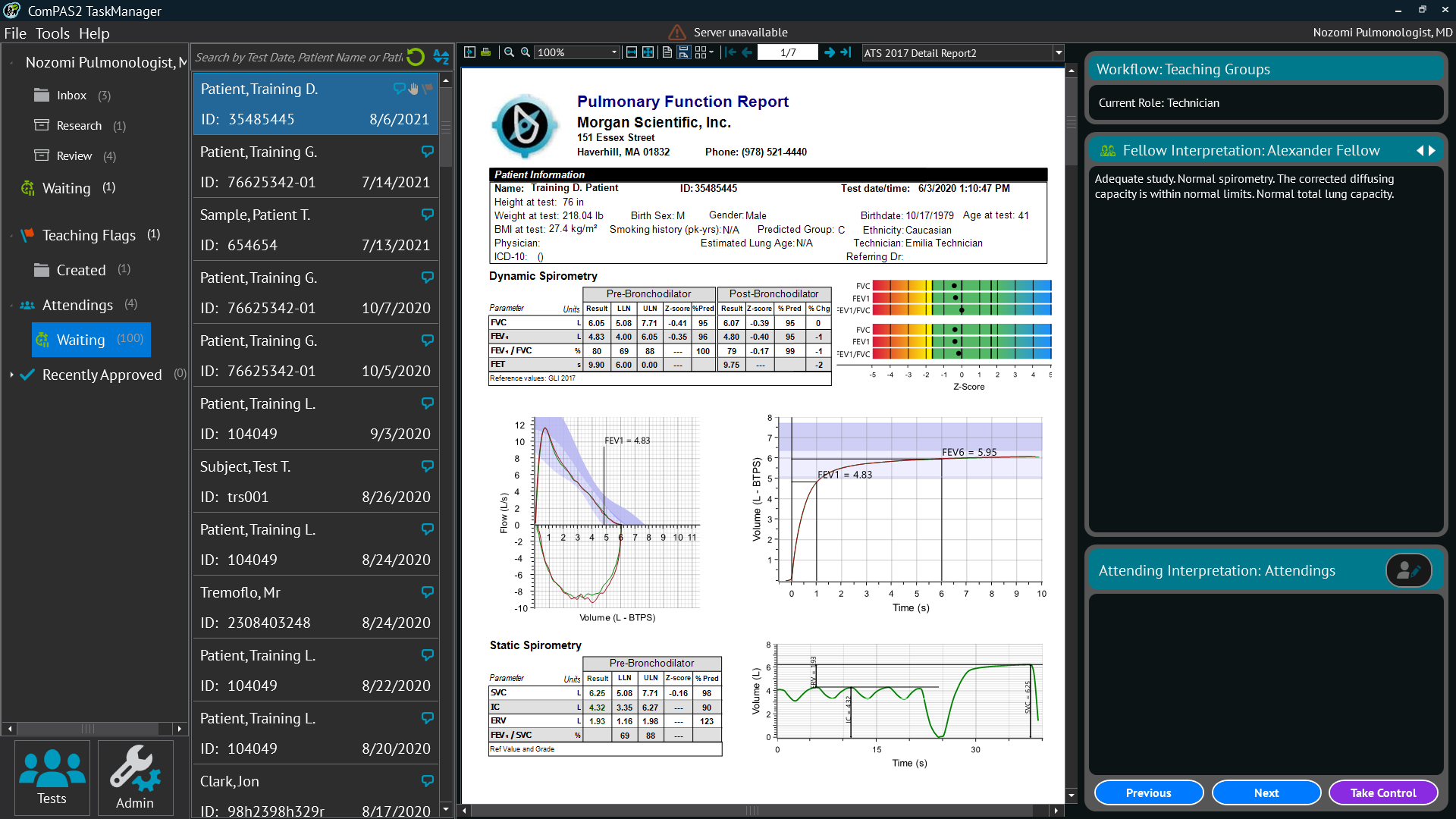Select Attendings Waiting (100) item
The image size is (1456, 819).
[x=91, y=340]
